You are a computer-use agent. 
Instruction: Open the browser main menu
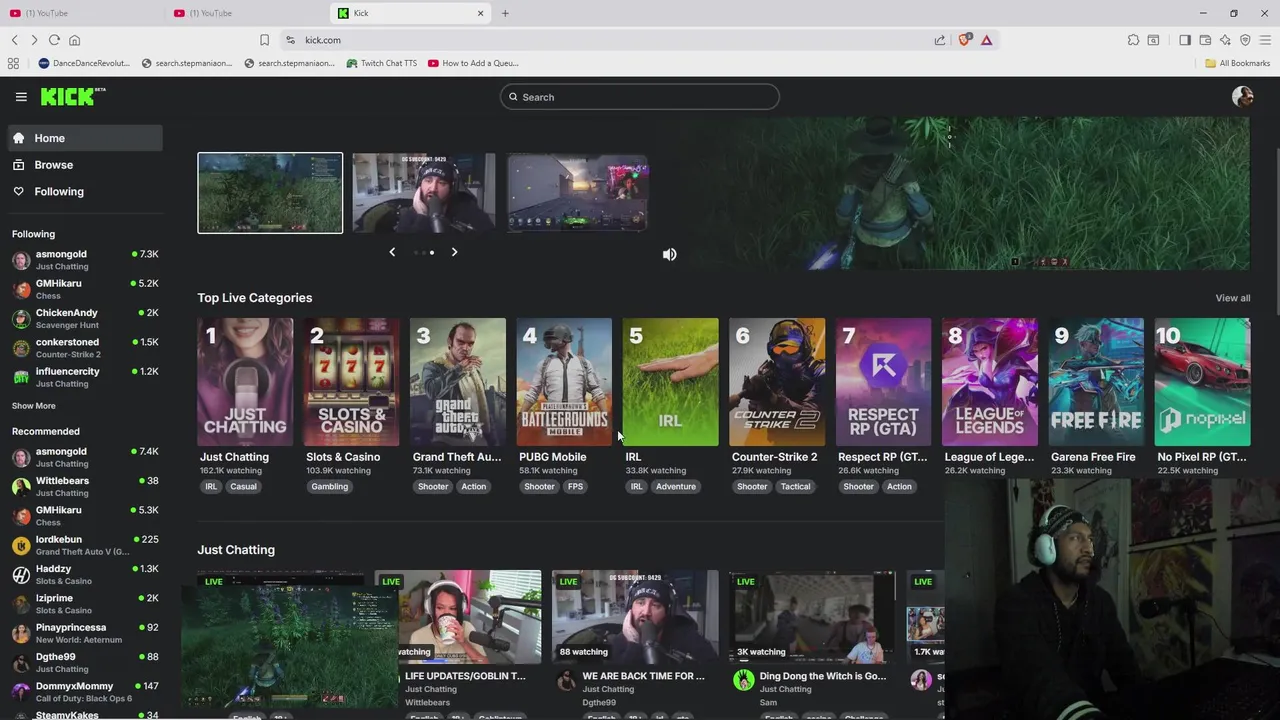coord(1265,40)
